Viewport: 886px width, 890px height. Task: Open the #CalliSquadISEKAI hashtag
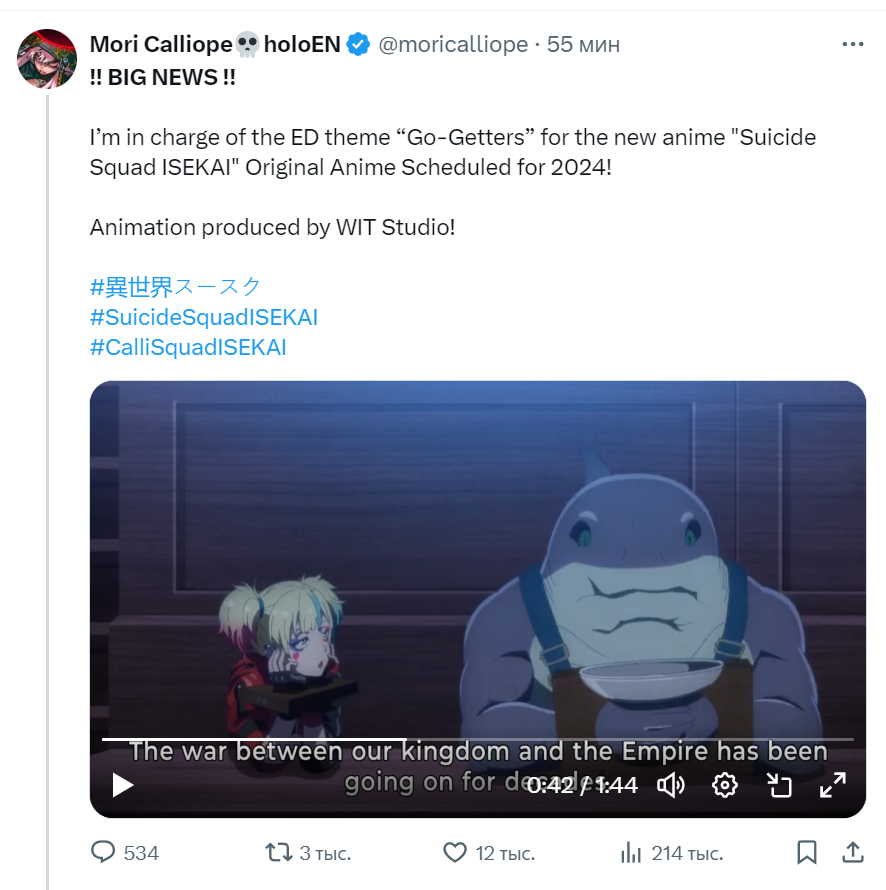click(188, 347)
